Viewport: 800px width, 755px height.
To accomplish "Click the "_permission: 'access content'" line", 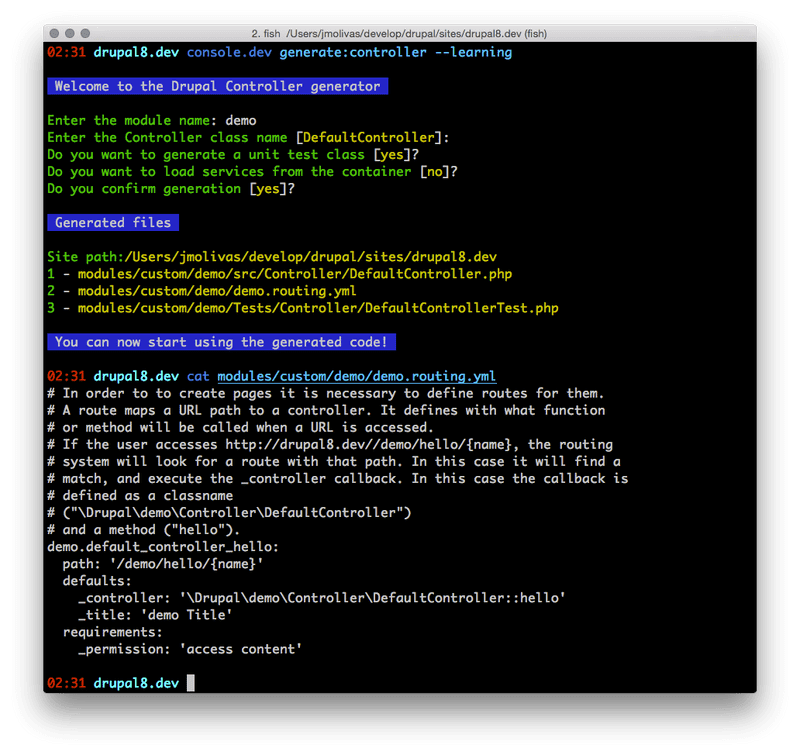I will (190, 649).
